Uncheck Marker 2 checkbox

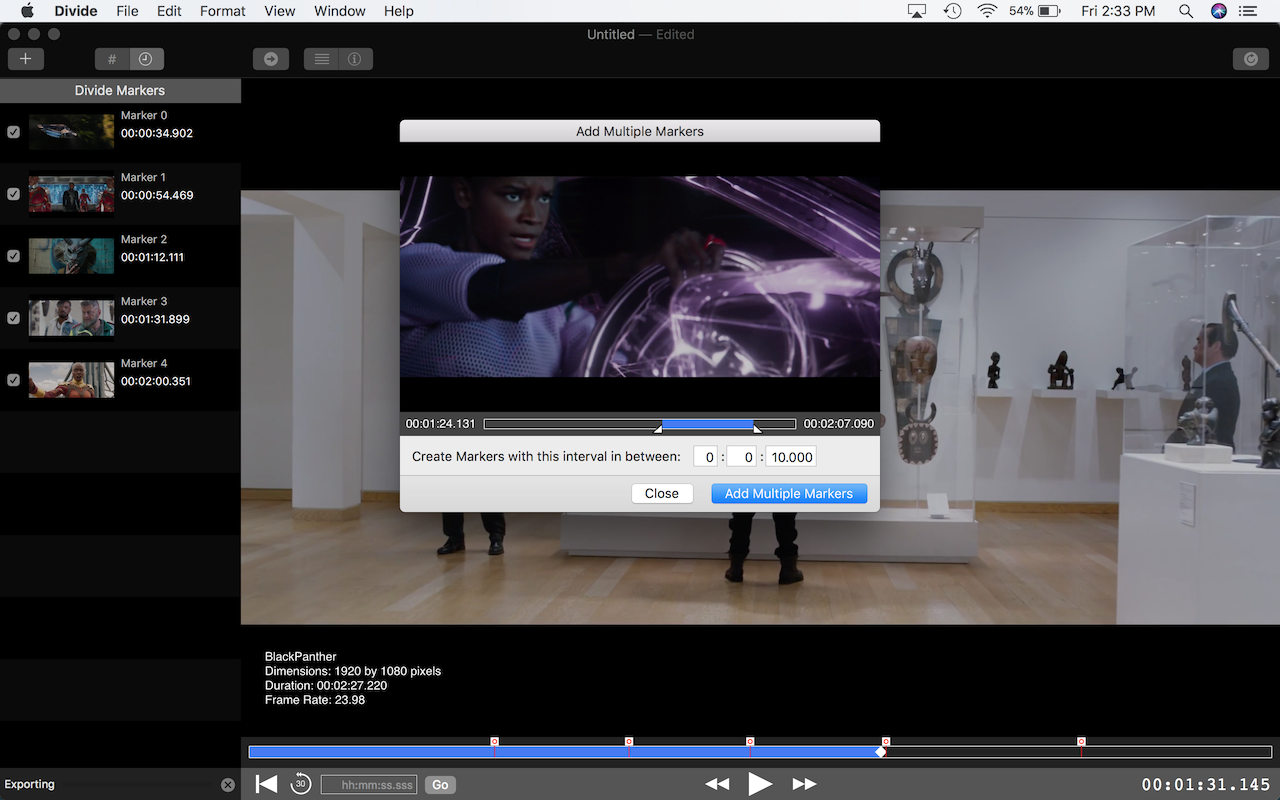[x=13, y=256]
